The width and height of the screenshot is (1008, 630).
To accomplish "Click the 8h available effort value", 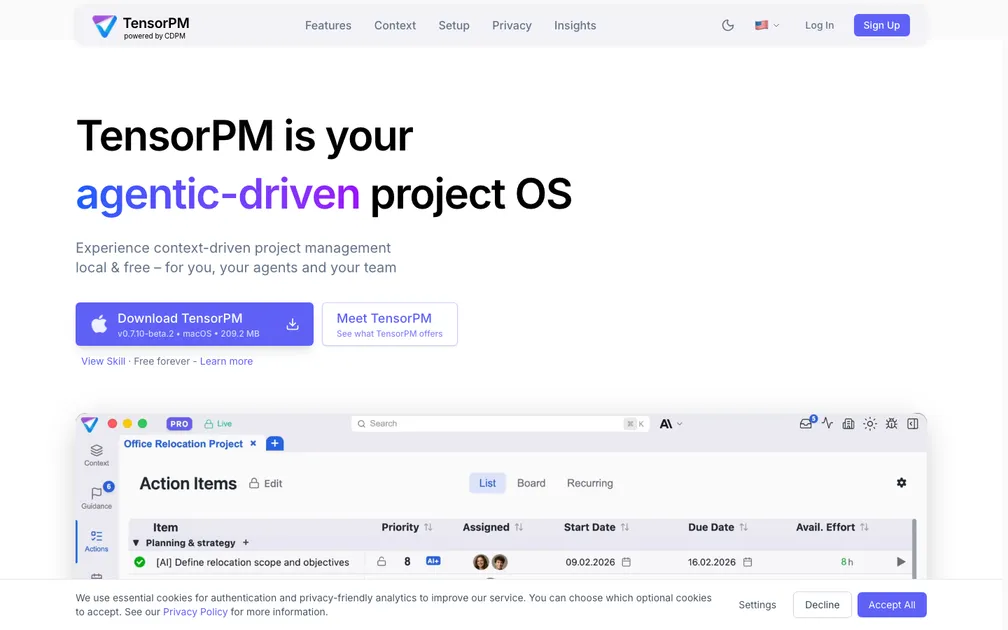I will [x=847, y=562].
